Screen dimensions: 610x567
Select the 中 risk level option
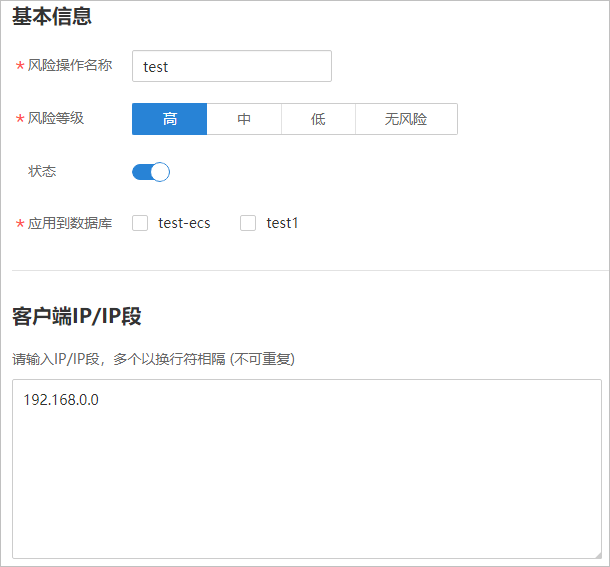[x=244, y=119]
